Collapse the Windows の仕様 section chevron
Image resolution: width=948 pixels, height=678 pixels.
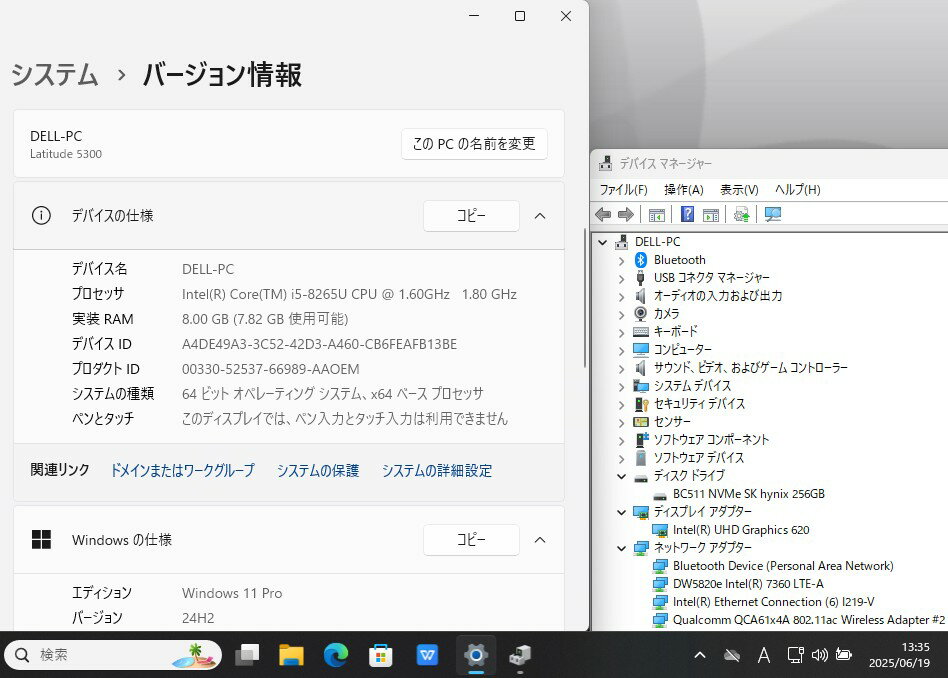[x=540, y=540]
